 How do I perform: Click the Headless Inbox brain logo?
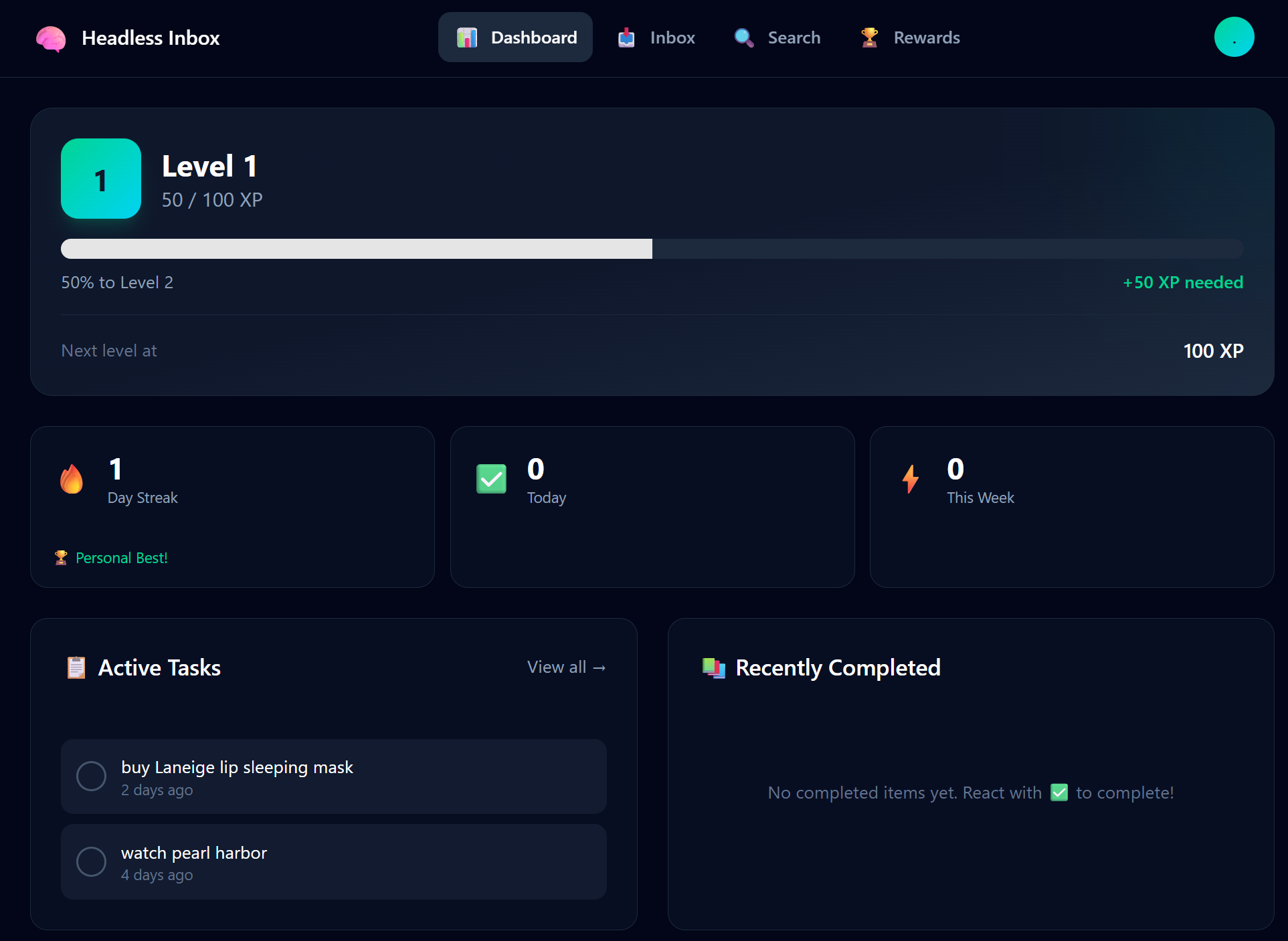pos(51,39)
